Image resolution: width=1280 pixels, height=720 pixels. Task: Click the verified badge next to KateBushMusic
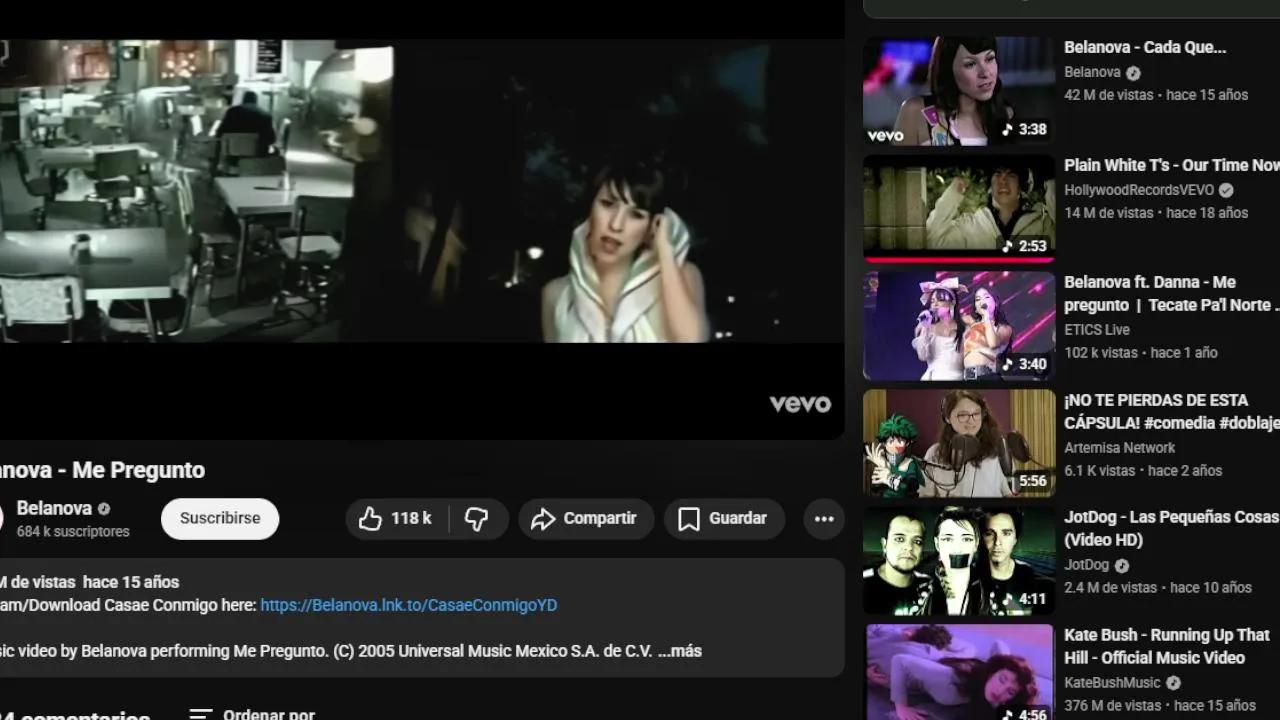tap(1173, 683)
